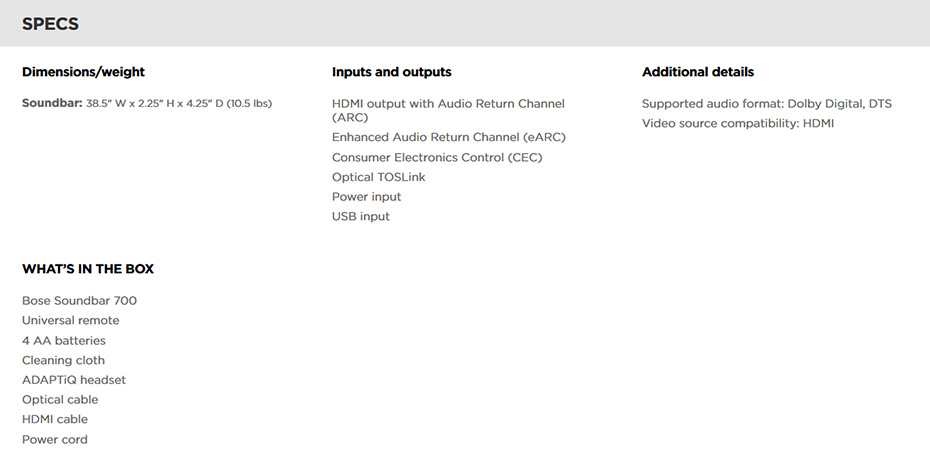Click Bose Soundbar 700 list item

tap(79, 301)
